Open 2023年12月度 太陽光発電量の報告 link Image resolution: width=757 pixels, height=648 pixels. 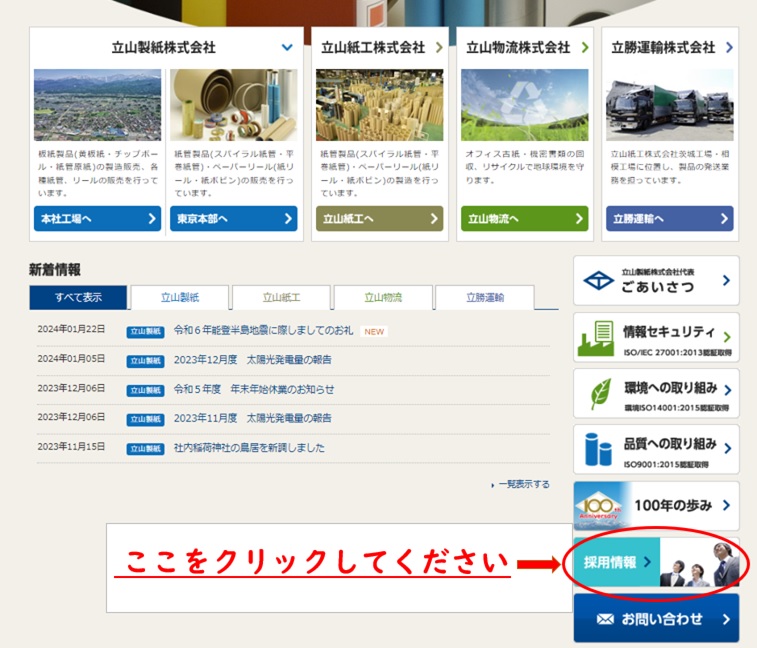tap(253, 360)
